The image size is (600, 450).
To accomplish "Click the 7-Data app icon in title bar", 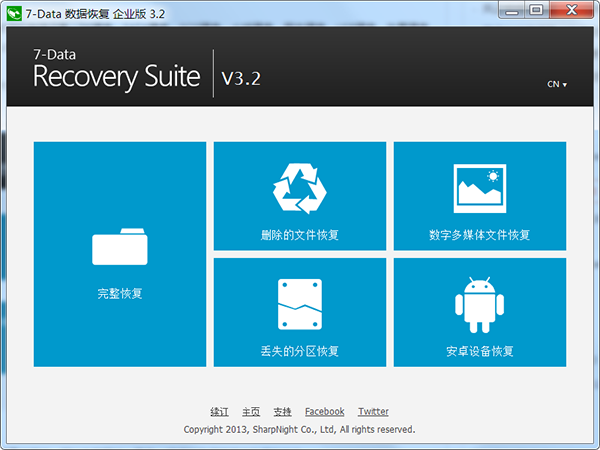I will point(14,14).
